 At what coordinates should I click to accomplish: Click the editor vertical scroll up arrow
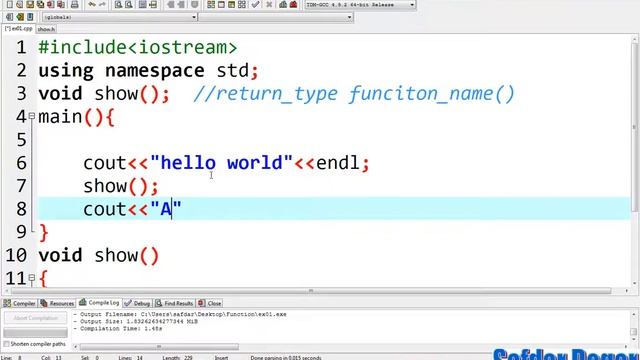[635, 39]
